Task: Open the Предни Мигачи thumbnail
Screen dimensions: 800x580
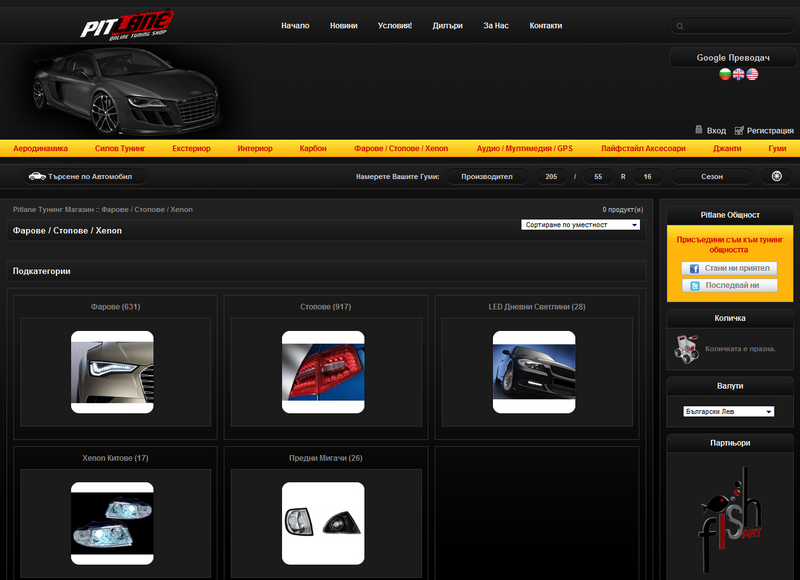Action: coord(323,523)
